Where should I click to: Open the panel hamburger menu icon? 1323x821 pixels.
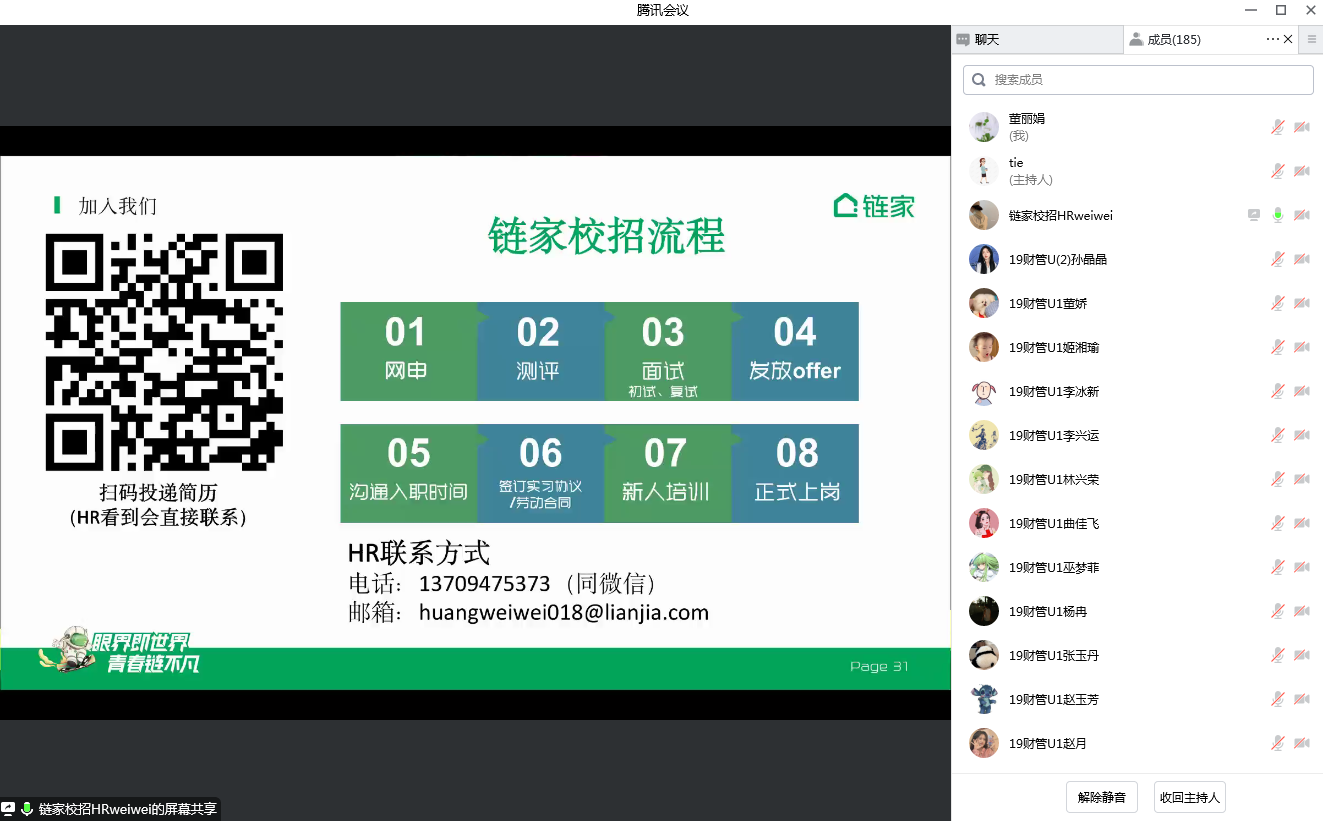coord(1312,39)
